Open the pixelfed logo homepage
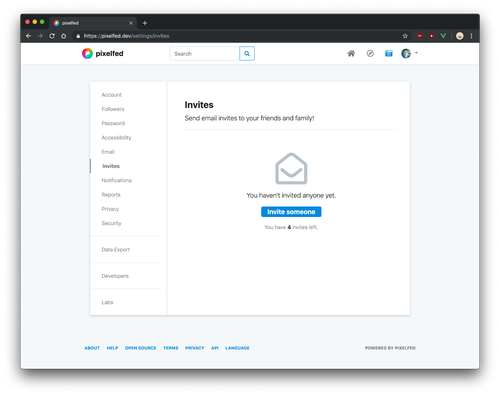The width and height of the screenshot is (500, 396). (x=103, y=53)
